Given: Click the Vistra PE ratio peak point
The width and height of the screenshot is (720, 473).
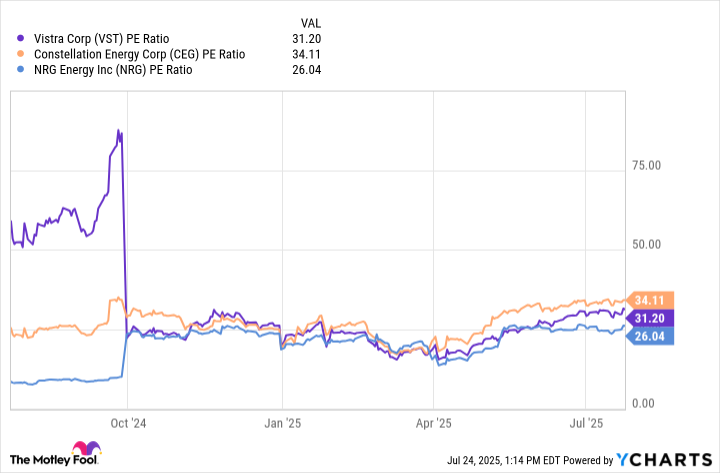Looking at the screenshot, I should 118,130.
